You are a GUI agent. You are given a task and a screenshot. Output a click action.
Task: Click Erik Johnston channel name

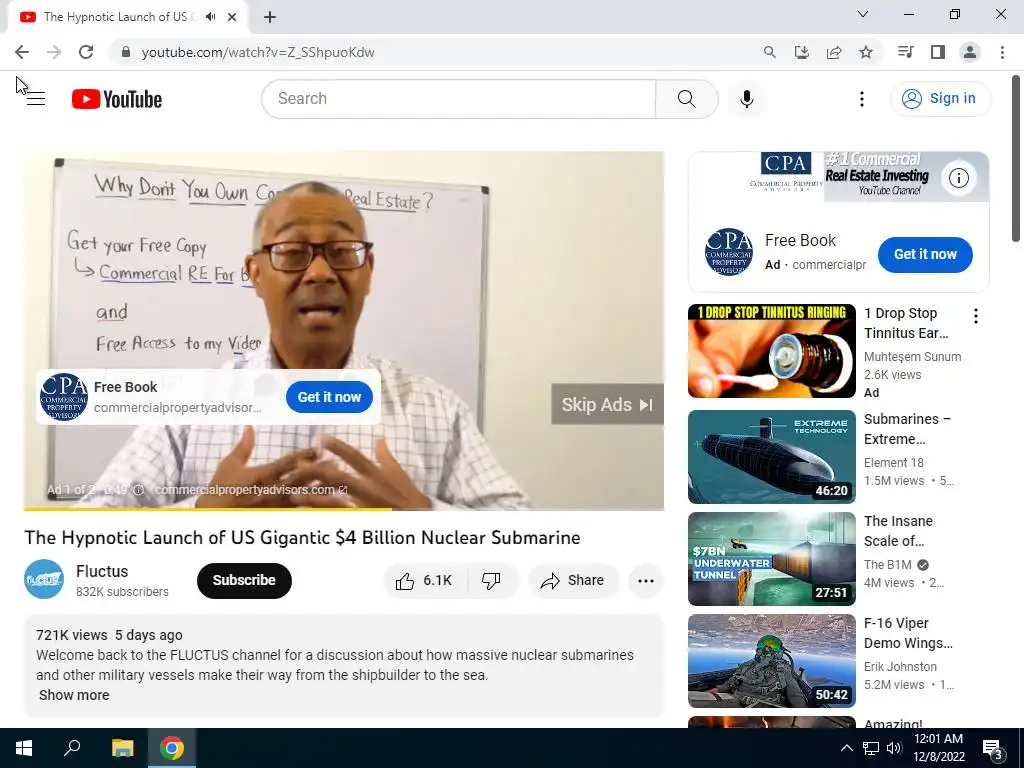(x=900, y=667)
